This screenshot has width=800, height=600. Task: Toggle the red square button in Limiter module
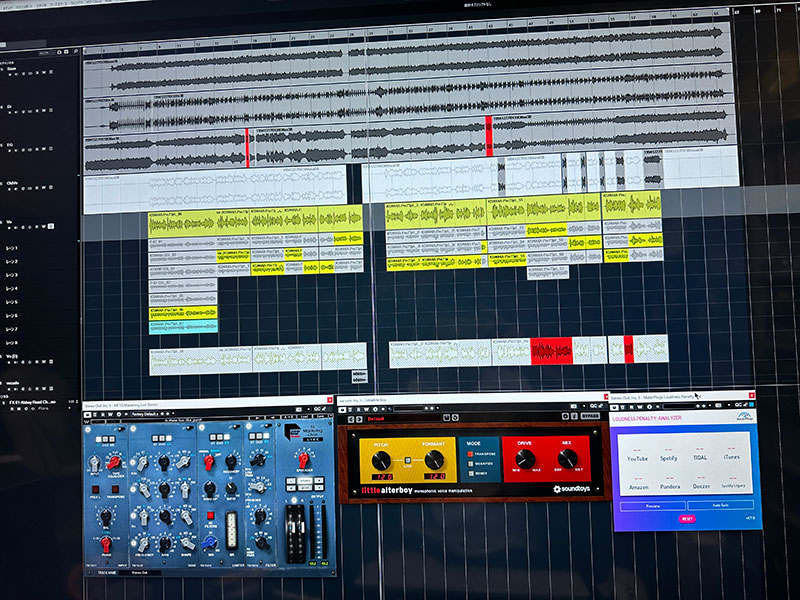point(210,516)
